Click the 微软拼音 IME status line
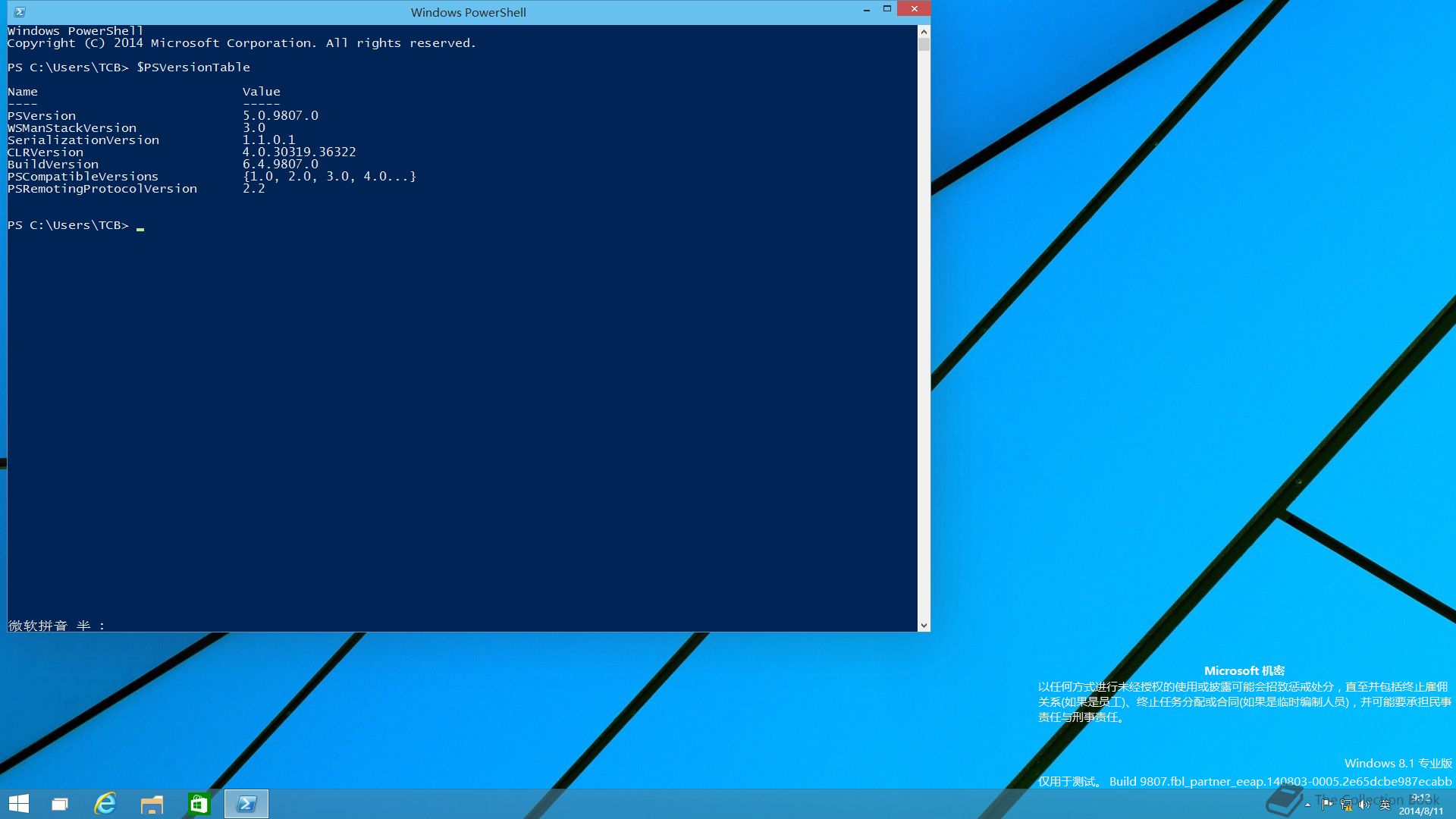The height and width of the screenshot is (819, 1456). coord(57,626)
